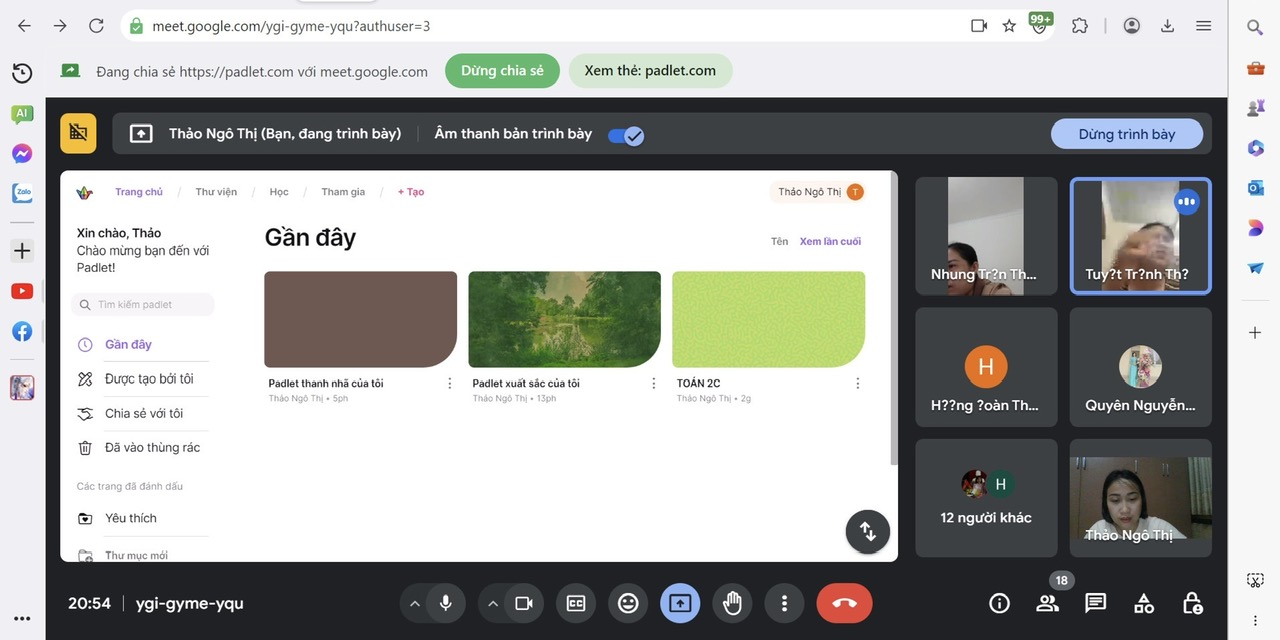Select Nhung Tr?n Th... video tile

[x=986, y=236]
